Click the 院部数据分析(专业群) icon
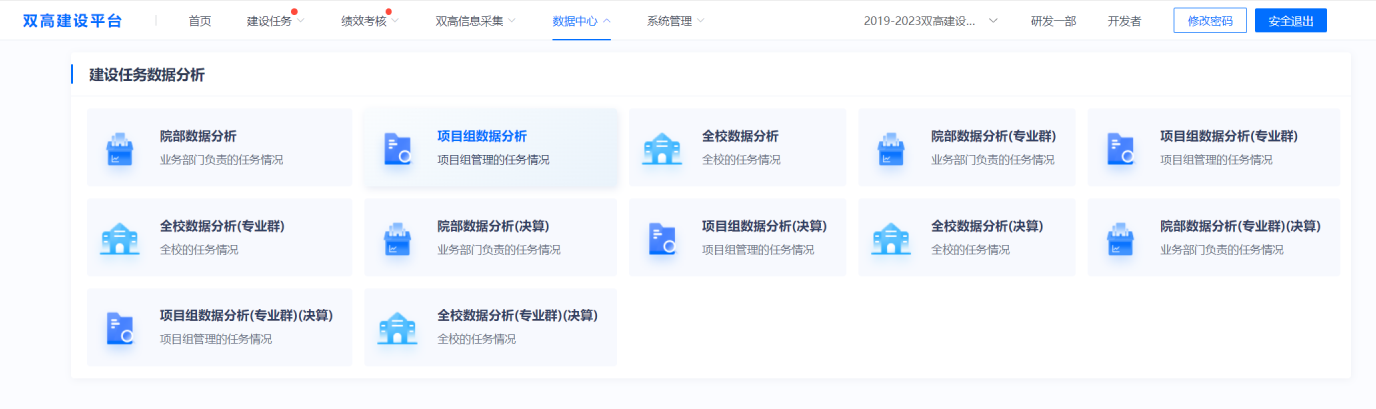This screenshot has height=409, width=1376. point(890,148)
